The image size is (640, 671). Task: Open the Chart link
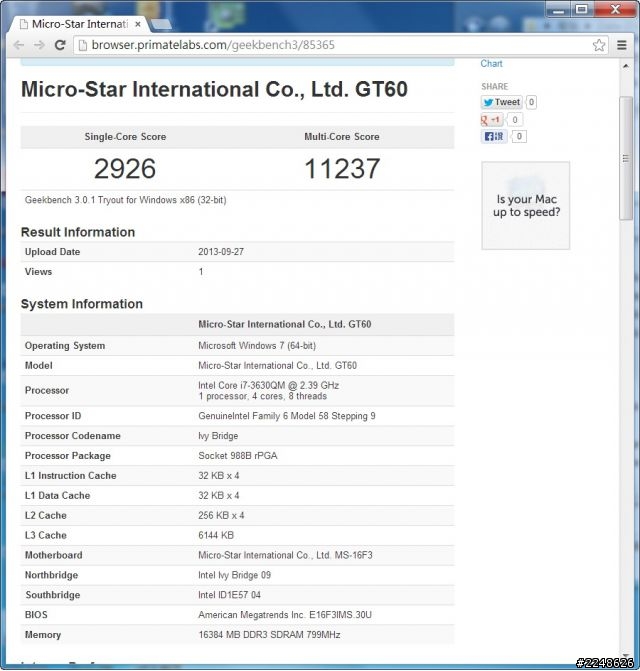tap(491, 63)
